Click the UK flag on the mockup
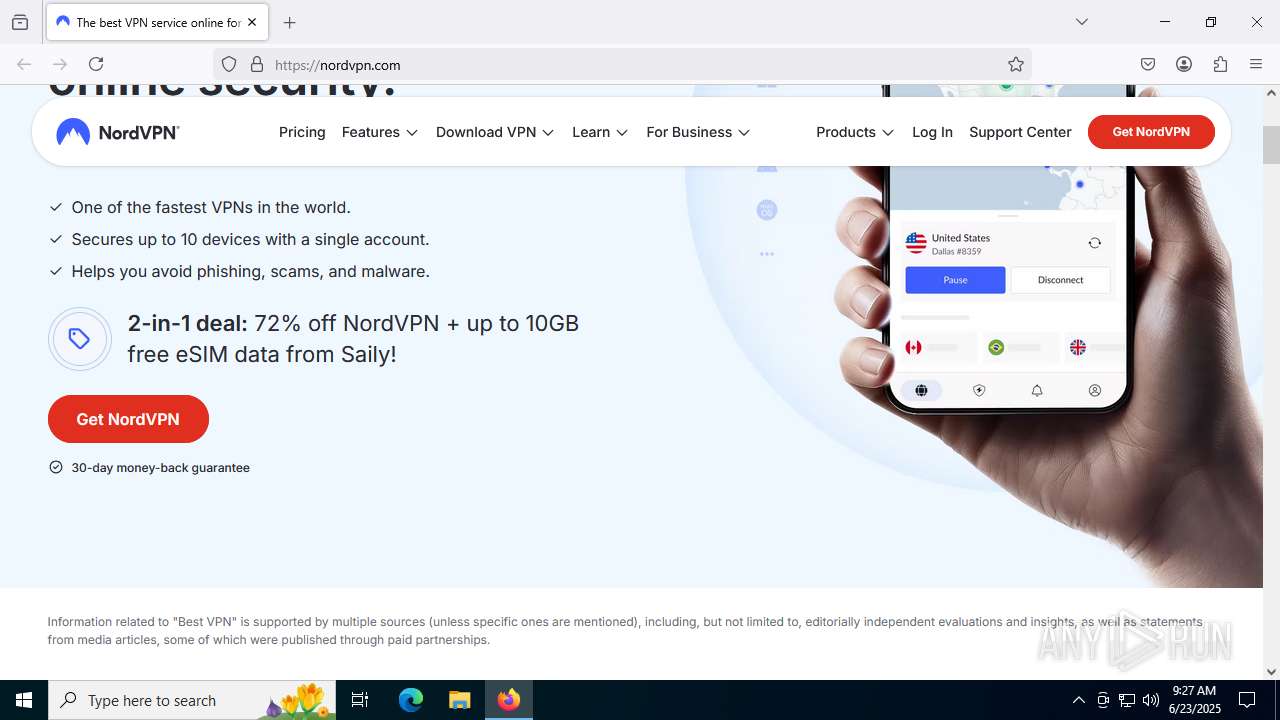 [1078, 347]
